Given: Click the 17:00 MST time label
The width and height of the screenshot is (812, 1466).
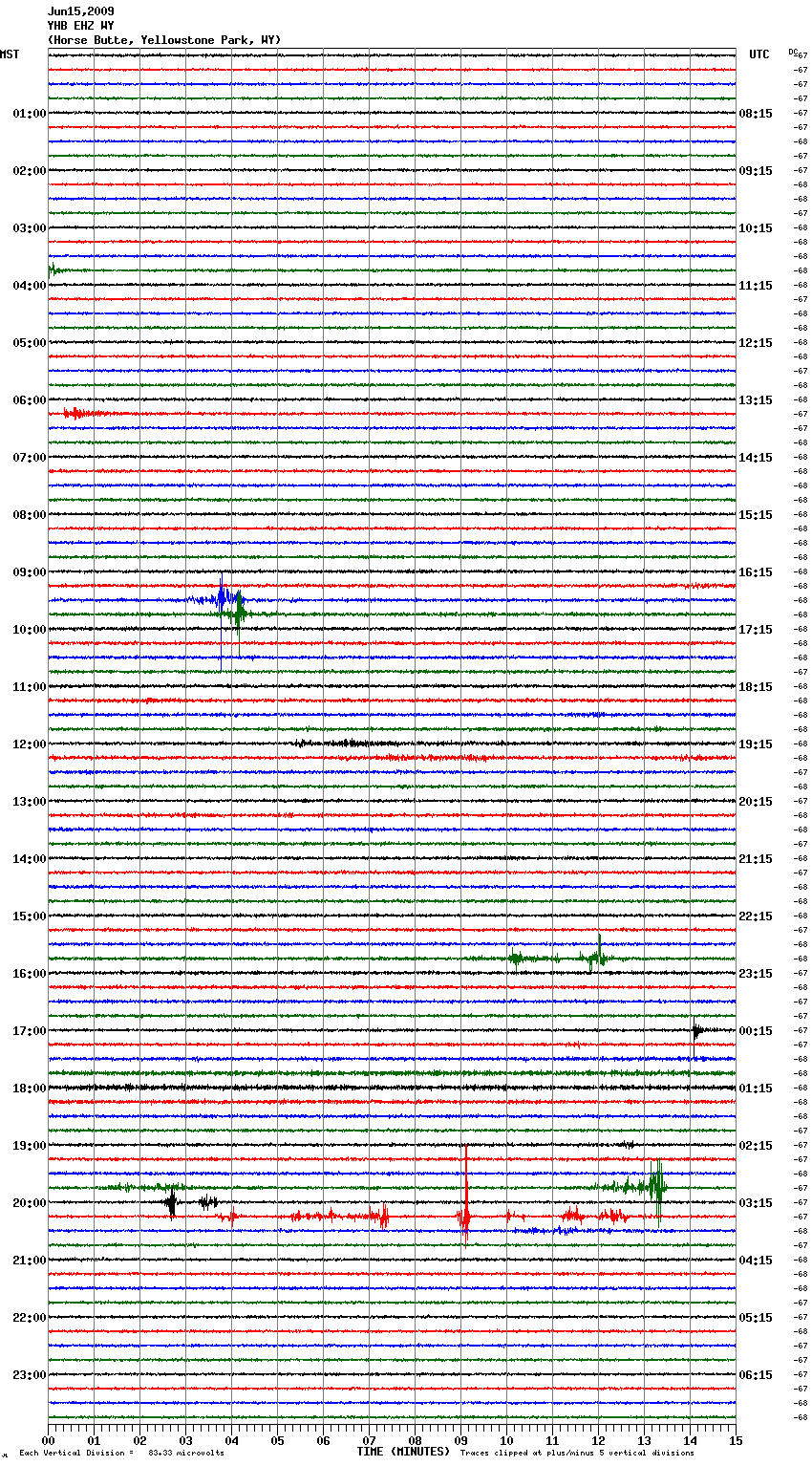Looking at the screenshot, I should 30,1031.
